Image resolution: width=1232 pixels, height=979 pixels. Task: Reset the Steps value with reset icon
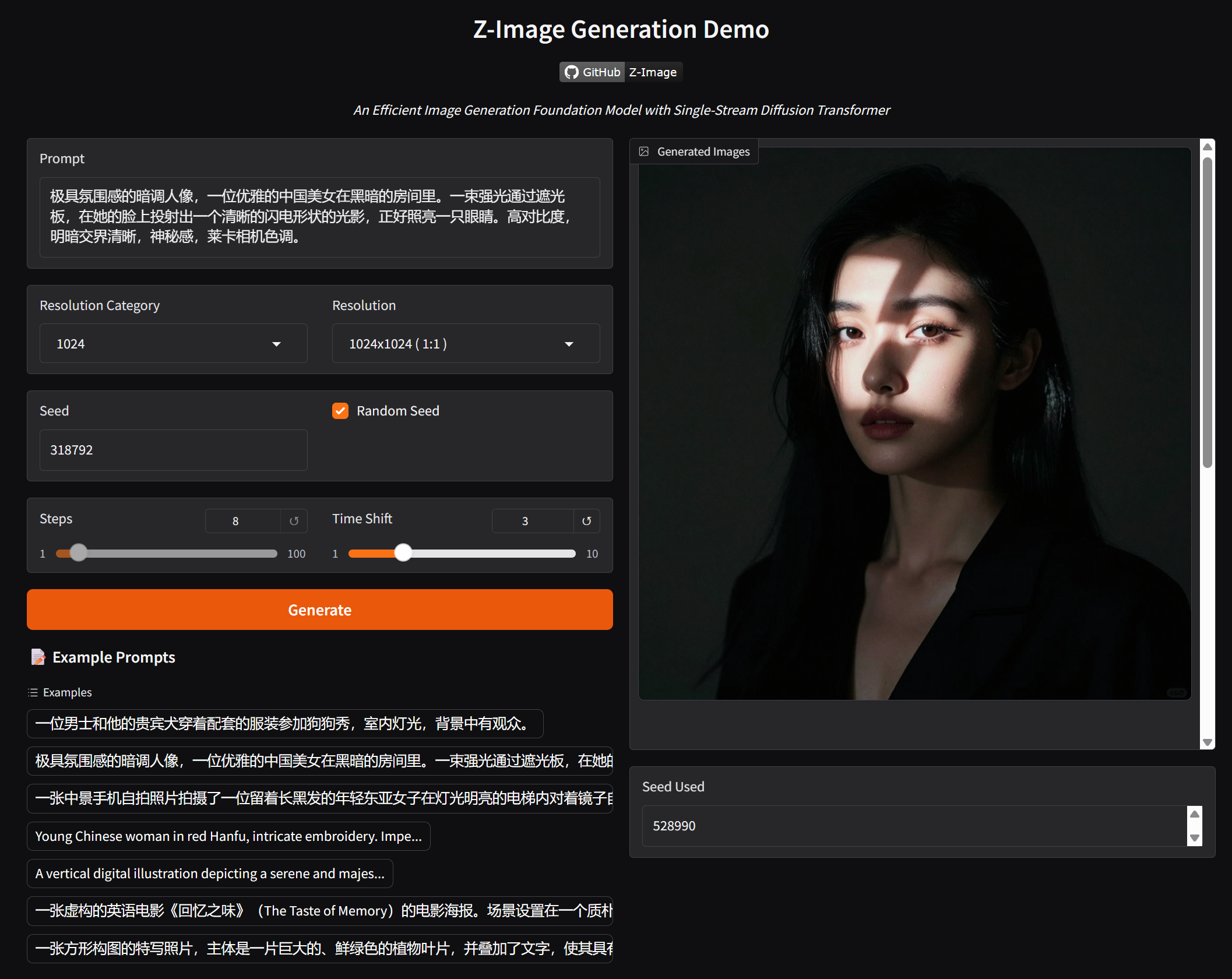[294, 521]
